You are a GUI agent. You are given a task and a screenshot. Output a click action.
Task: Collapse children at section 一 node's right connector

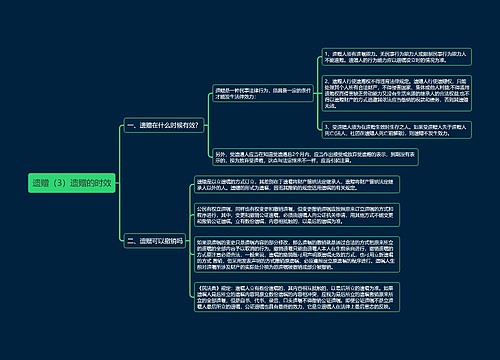tap(206, 125)
